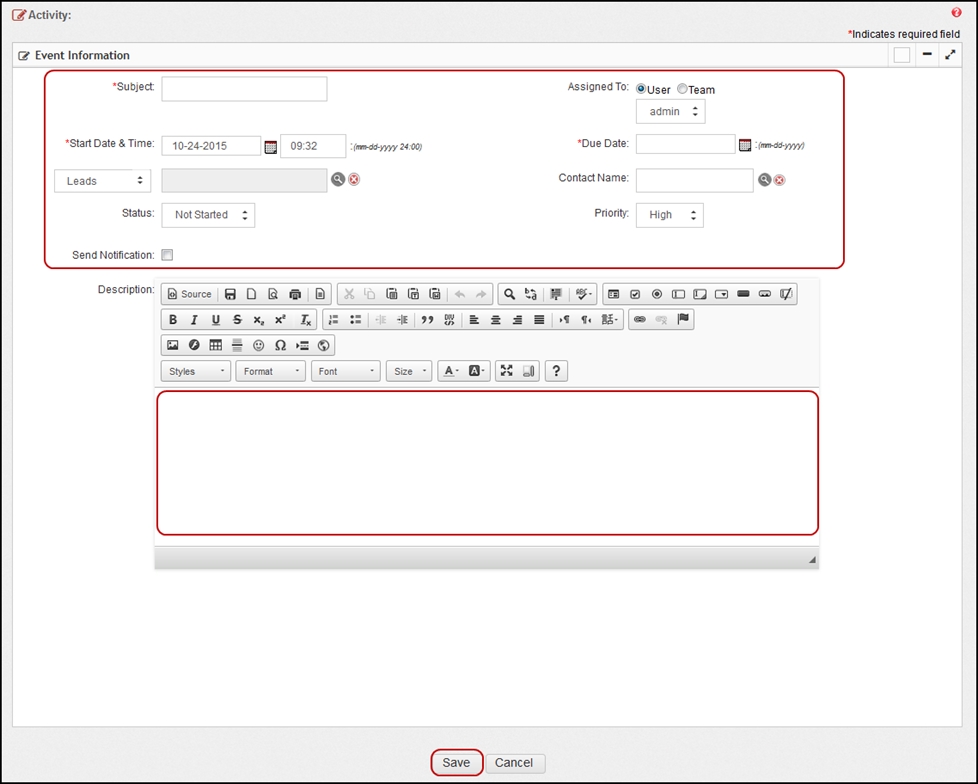Viewport: 978px width, 784px height.
Task: Insert a numbered list
Action: click(x=334, y=319)
